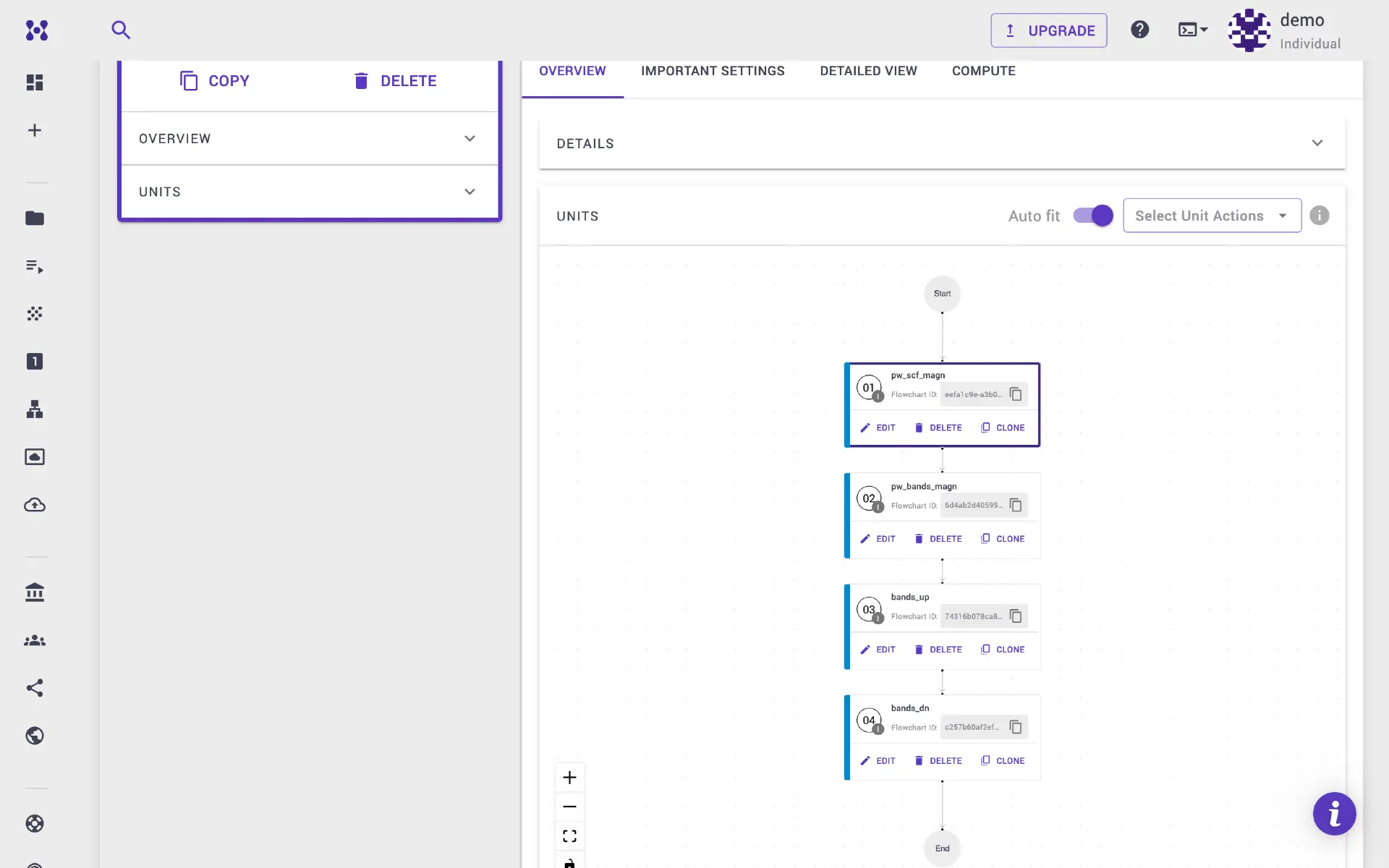Click the fit view icon on flowchart

click(569, 836)
